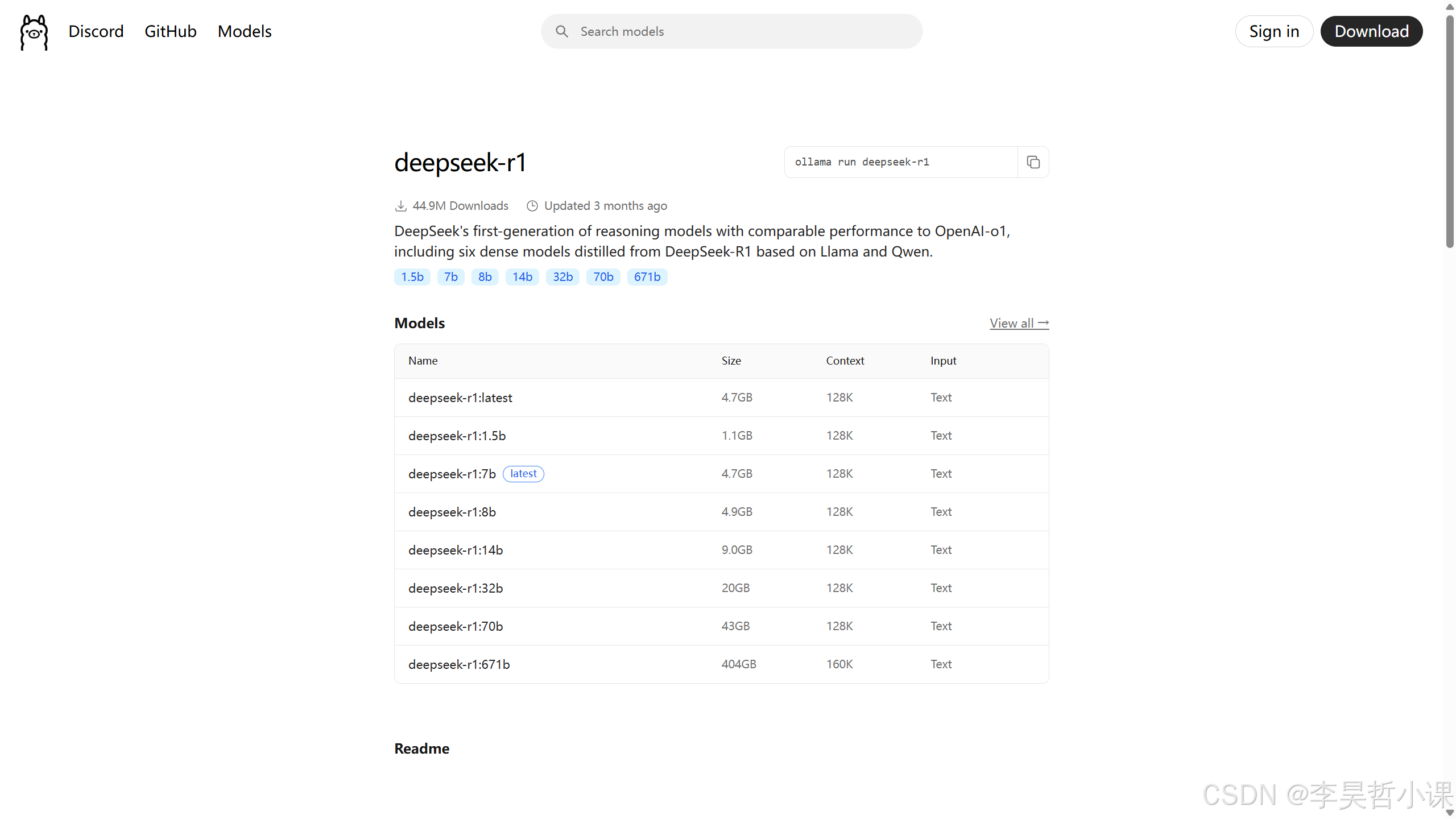This screenshot has height=819, width=1456.
Task: Click the scrollbar down arrow
Action: coord(1450,812)
